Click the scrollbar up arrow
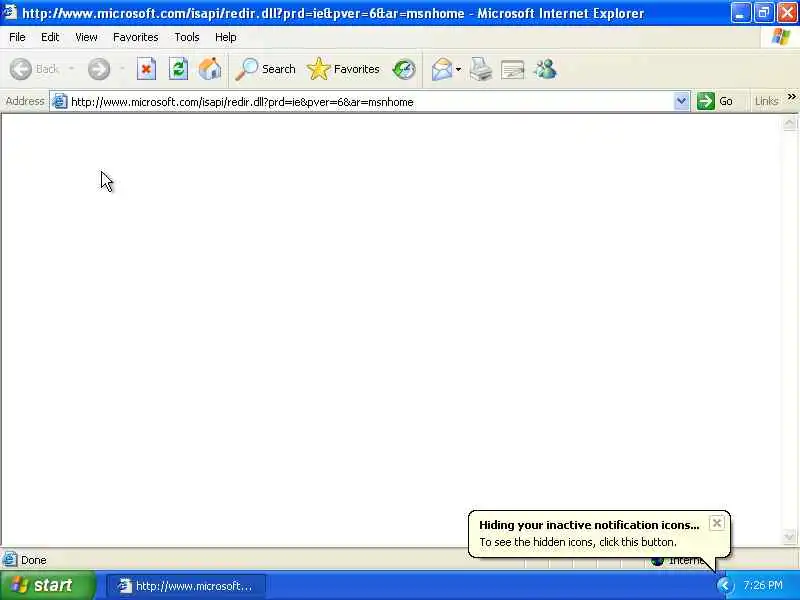800x600 pixels. (789, 122)
